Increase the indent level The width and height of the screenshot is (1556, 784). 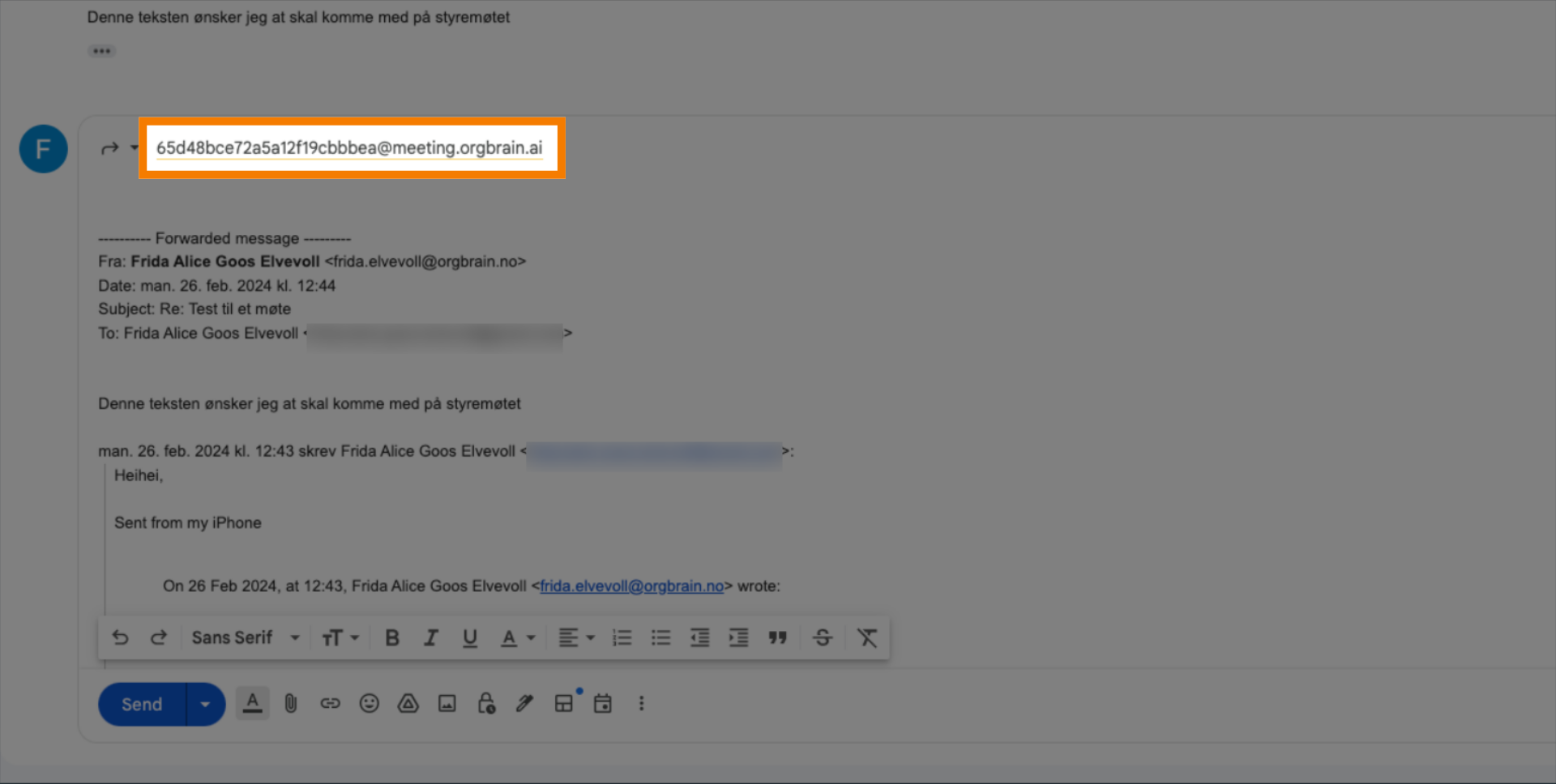(738, 638)
